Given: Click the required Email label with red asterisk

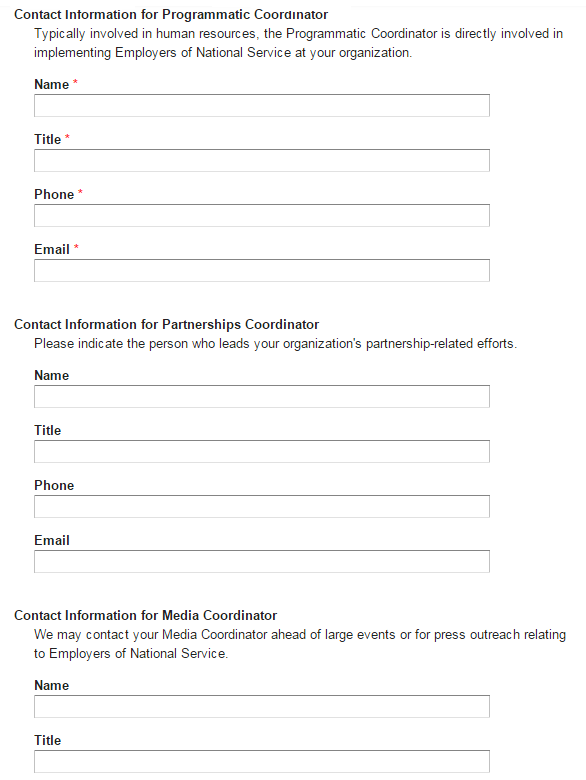Looking at the screenshot, I should point(52,249).
